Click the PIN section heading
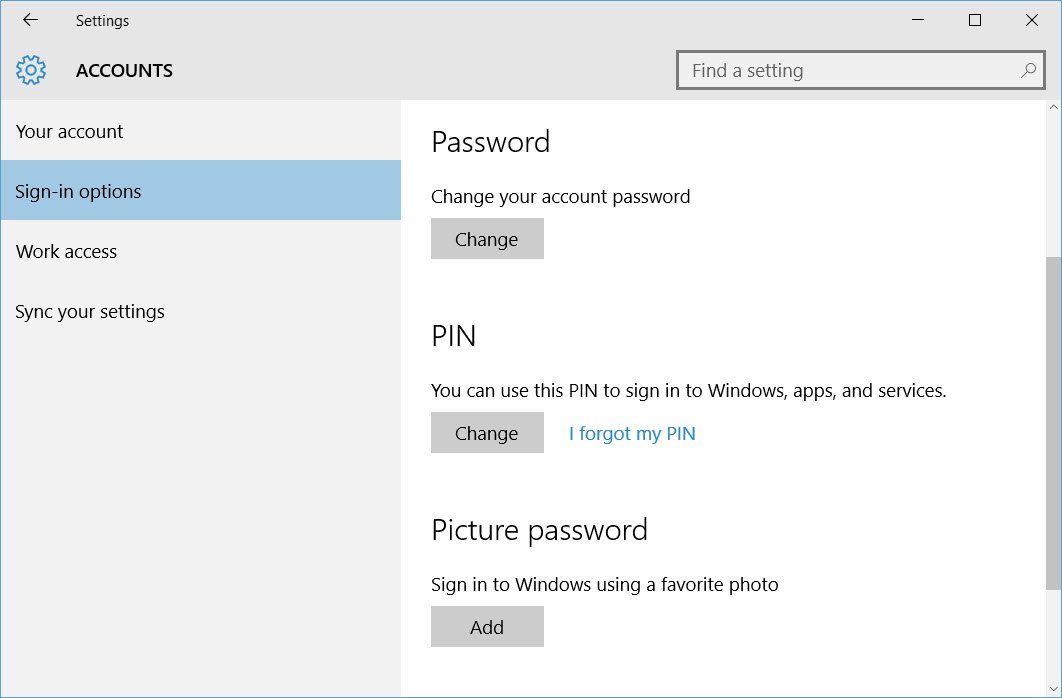Image resolution: width=1062 pixels, height=698 pixels. [x=452, y=336]
